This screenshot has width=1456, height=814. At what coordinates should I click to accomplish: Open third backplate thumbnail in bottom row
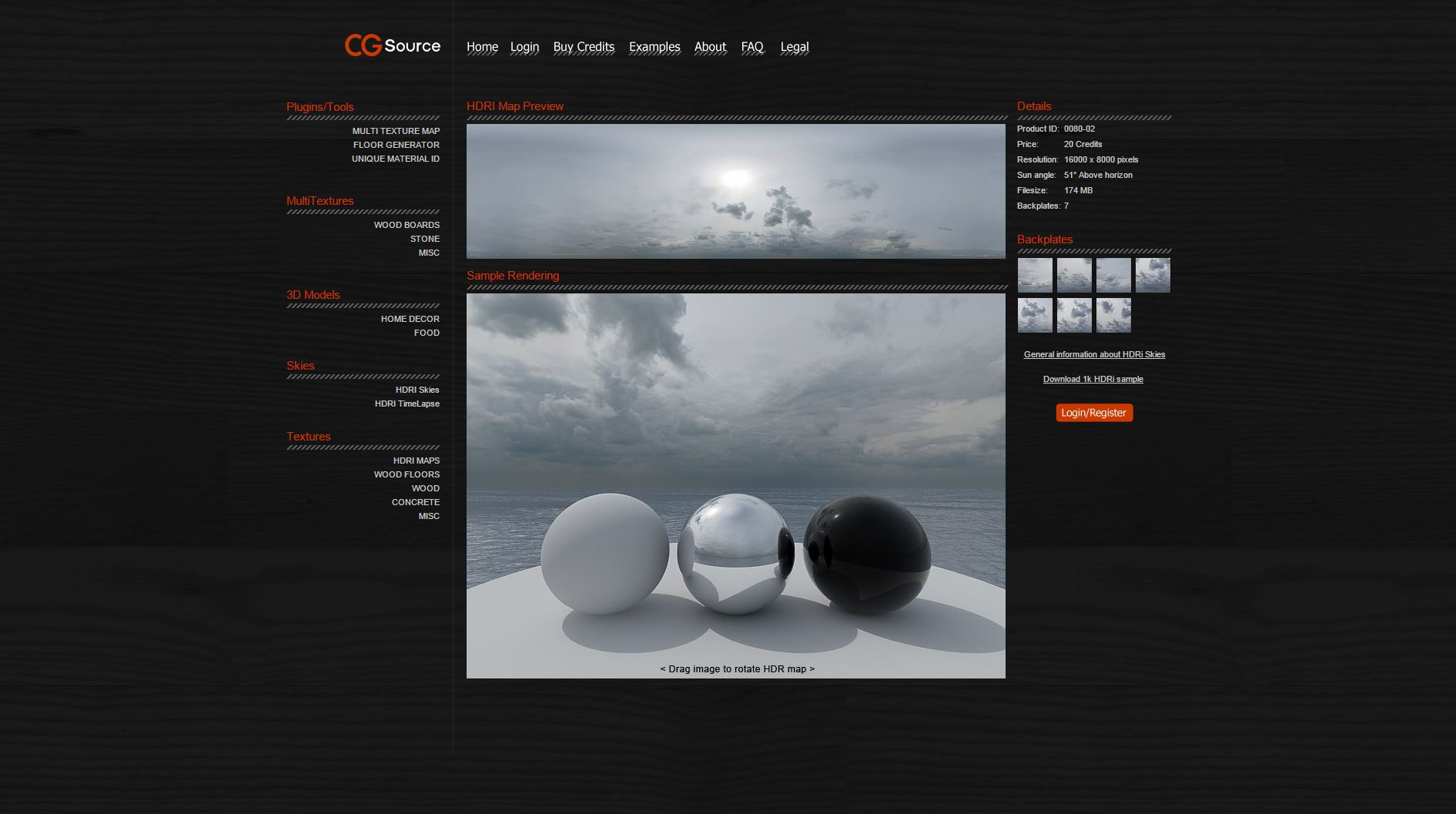coord(1113,315)
